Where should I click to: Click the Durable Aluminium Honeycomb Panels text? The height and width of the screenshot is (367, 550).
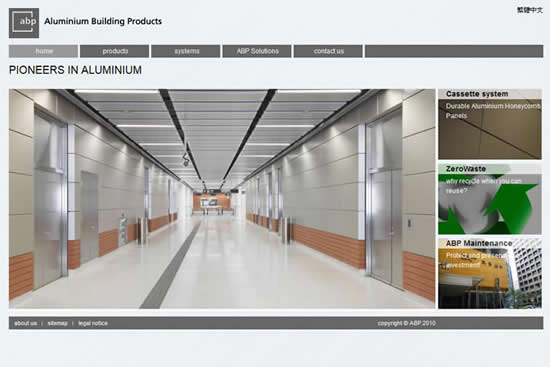(x=493, y=111)
